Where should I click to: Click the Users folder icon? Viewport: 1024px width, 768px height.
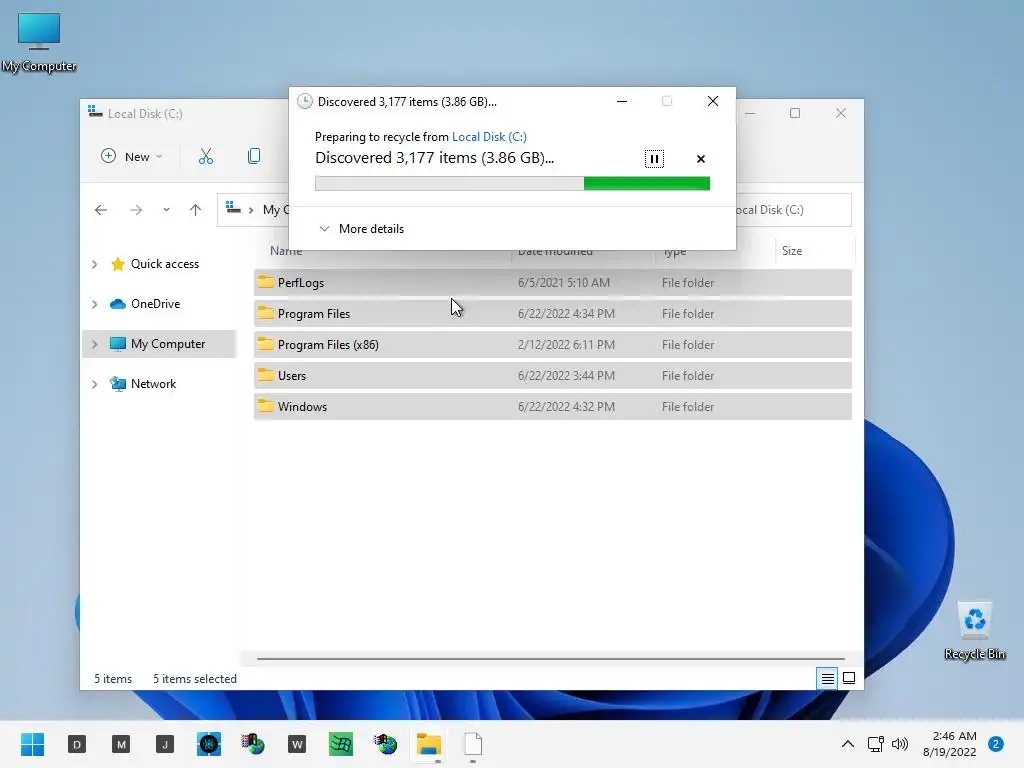[265, 374]
